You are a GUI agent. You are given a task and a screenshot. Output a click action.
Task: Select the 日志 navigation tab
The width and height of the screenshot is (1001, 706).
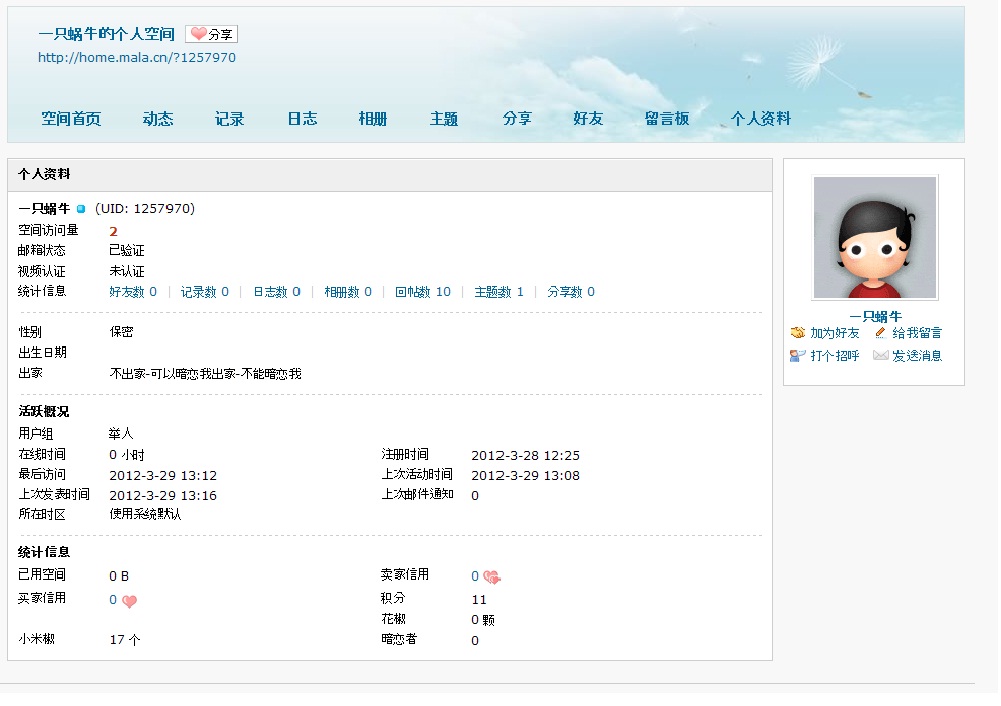pos(302,119)
